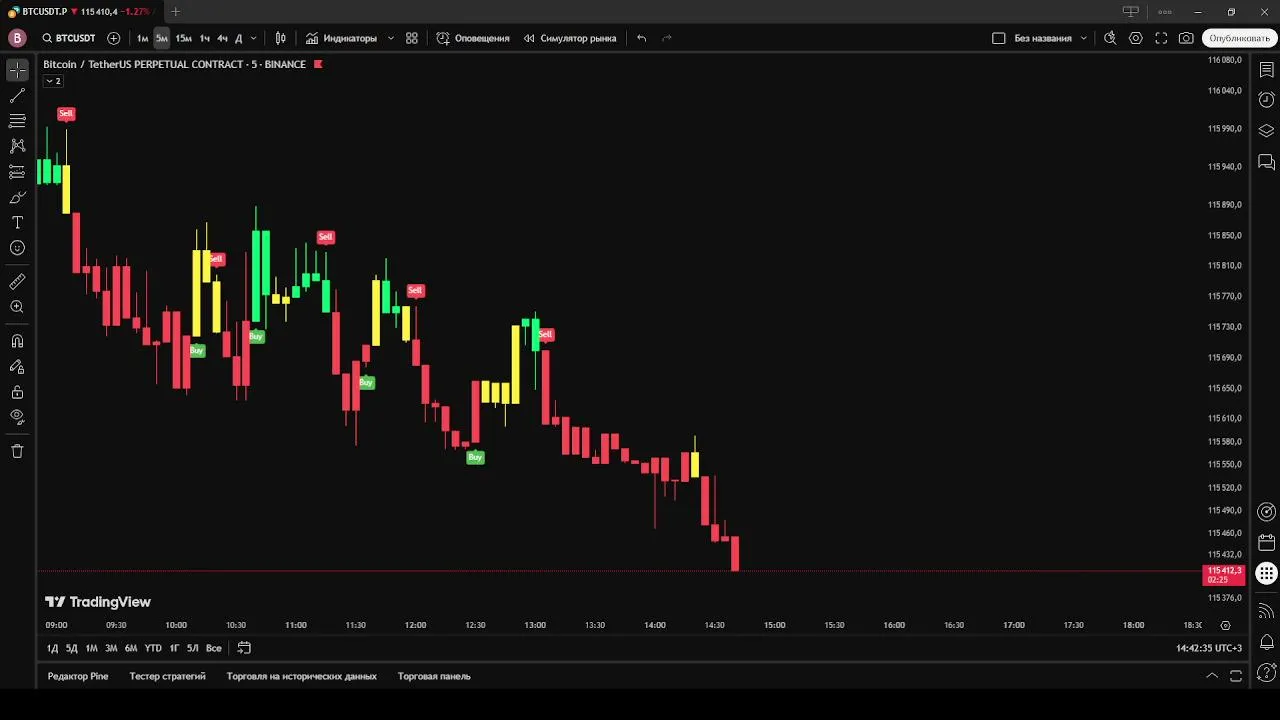Open the alerts clock panel in sidebar
Screen dimensions: 1280x720
[x=1266, y=100]
